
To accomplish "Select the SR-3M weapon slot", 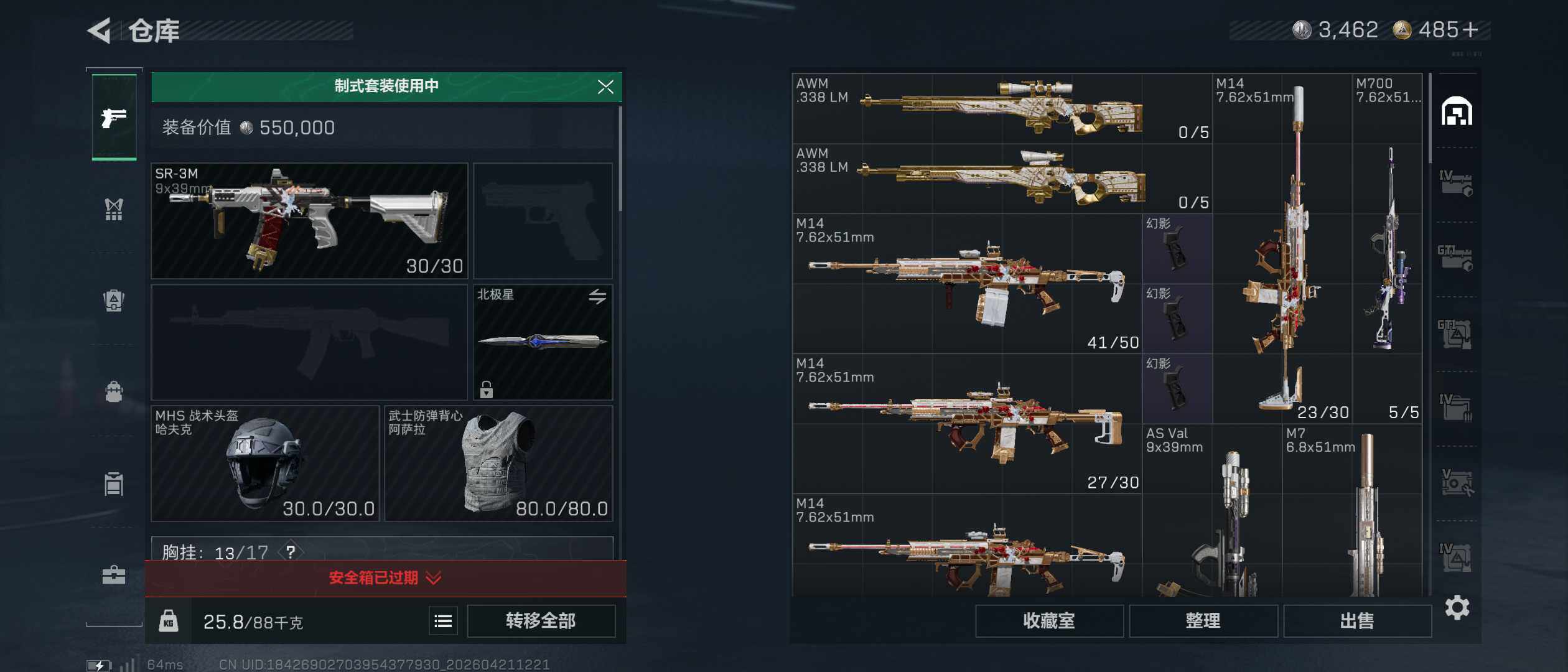I will (x=309, y=221).
